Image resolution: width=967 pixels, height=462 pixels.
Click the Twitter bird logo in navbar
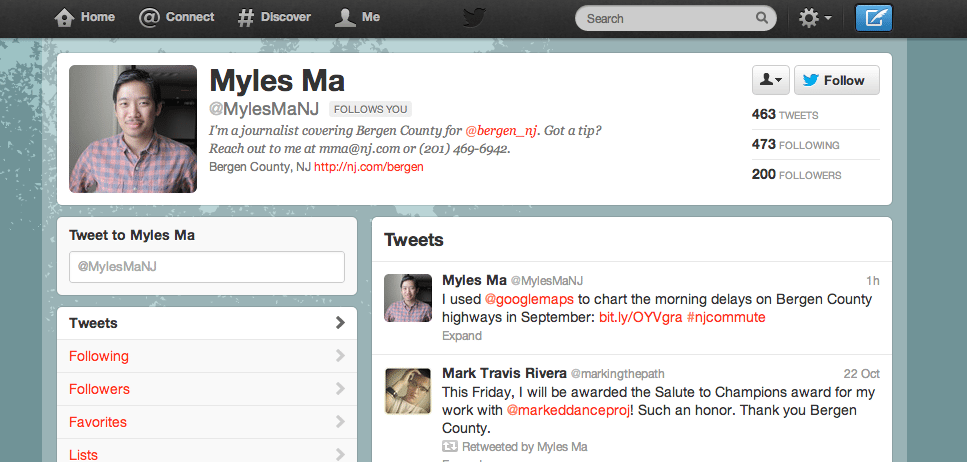click(474, 17)
